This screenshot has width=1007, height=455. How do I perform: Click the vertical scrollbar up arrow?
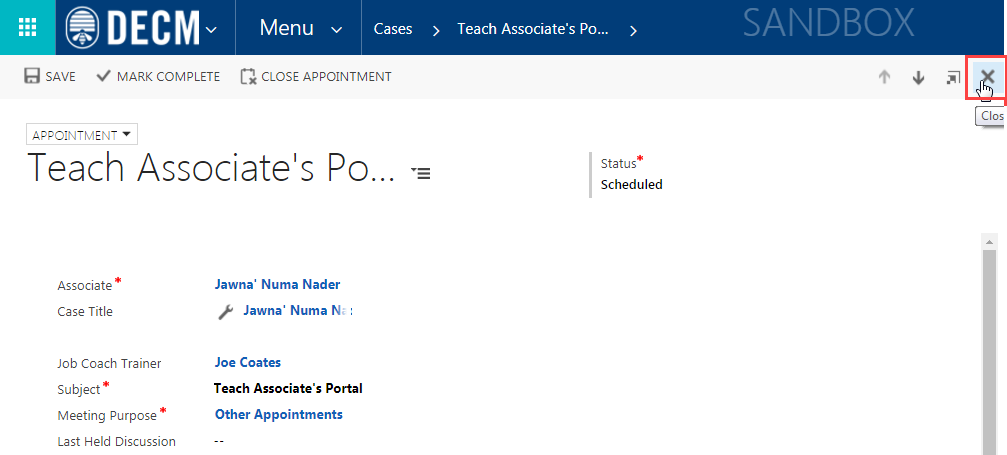[x=989, y=242]
